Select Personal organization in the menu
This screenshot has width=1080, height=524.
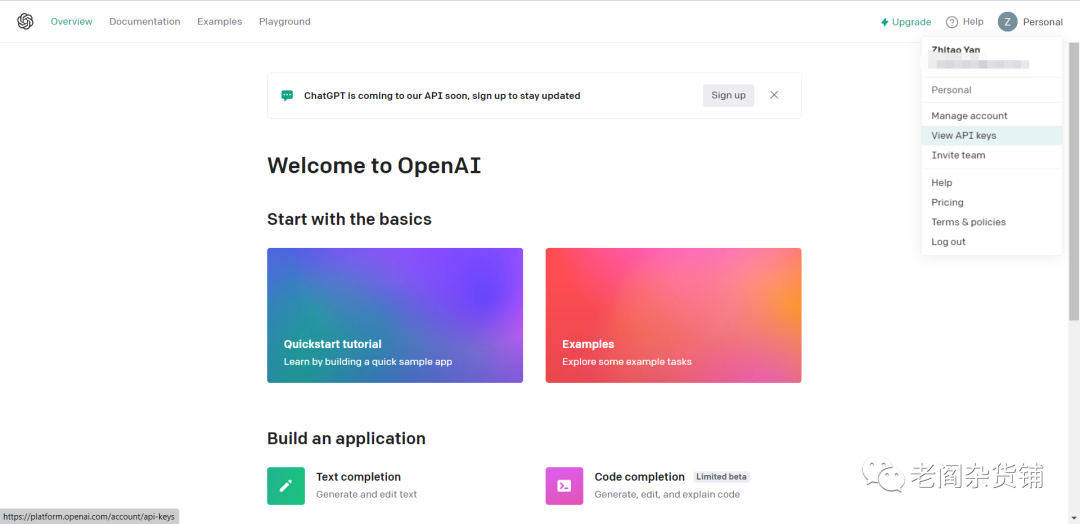992,90
